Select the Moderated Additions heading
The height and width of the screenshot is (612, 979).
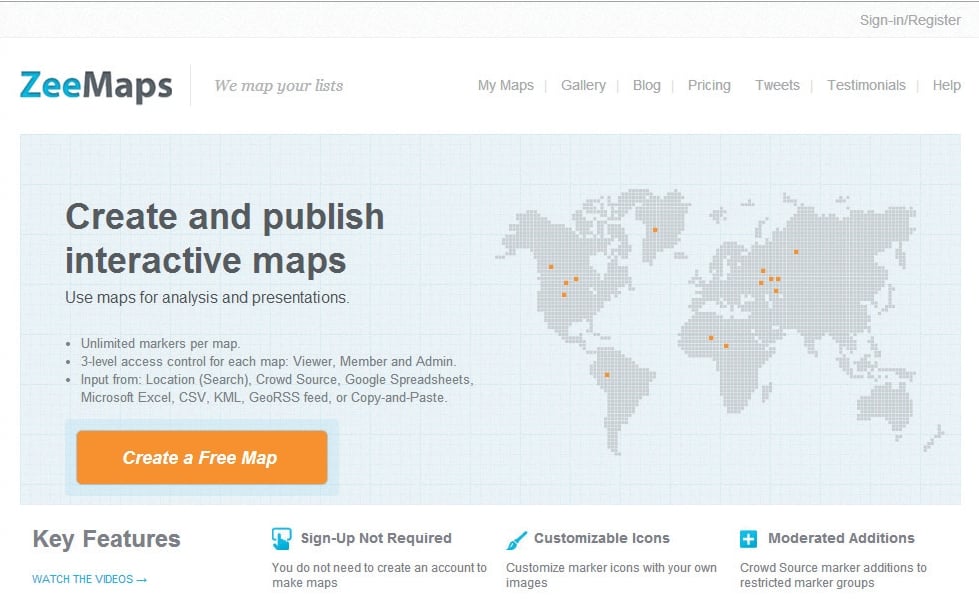(841, 538)
